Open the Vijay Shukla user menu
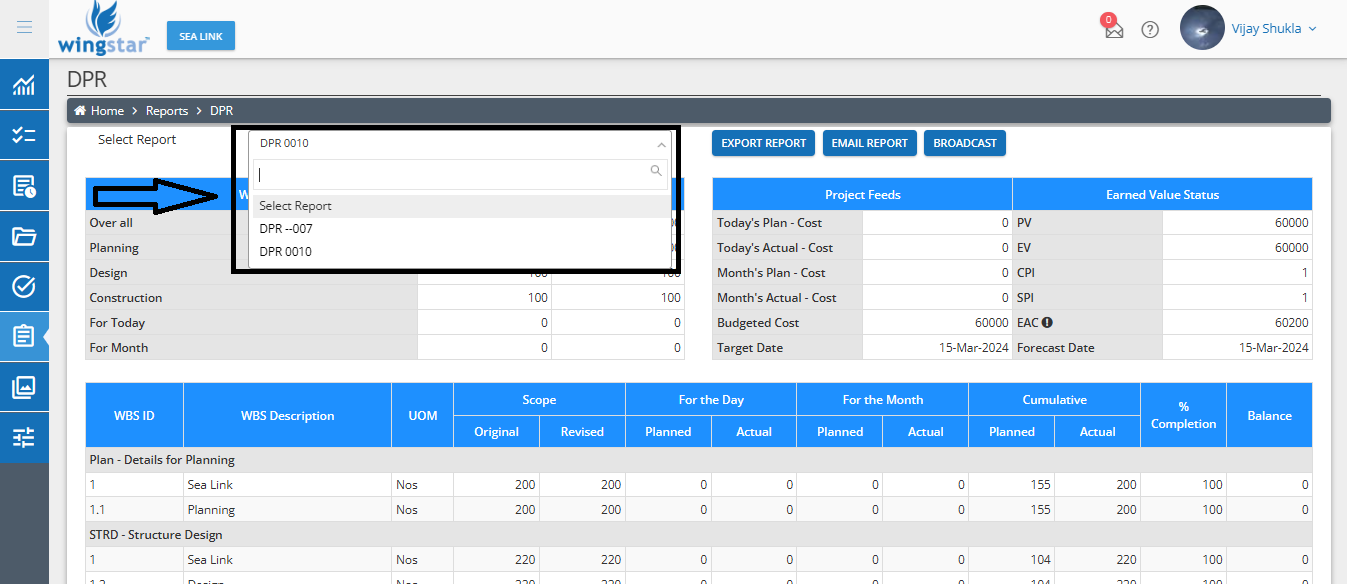Viewport: 1347px width, 584px height. coord(1273,28)
